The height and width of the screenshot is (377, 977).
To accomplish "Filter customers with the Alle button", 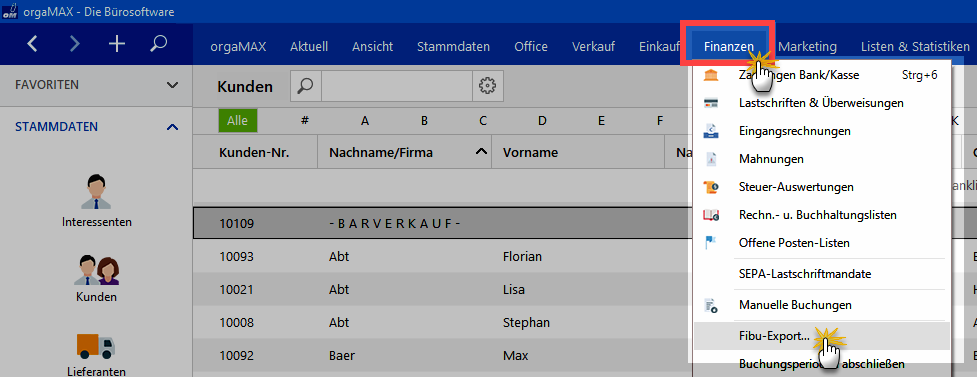I will click(237, 121).
